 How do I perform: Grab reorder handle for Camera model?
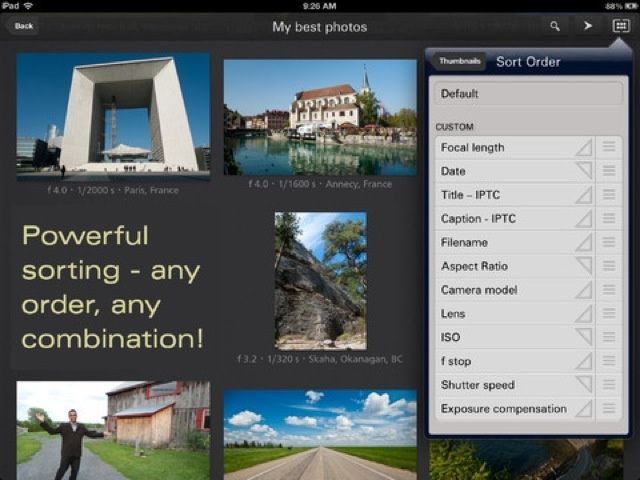pyautogui.click(x=609, y=289)
